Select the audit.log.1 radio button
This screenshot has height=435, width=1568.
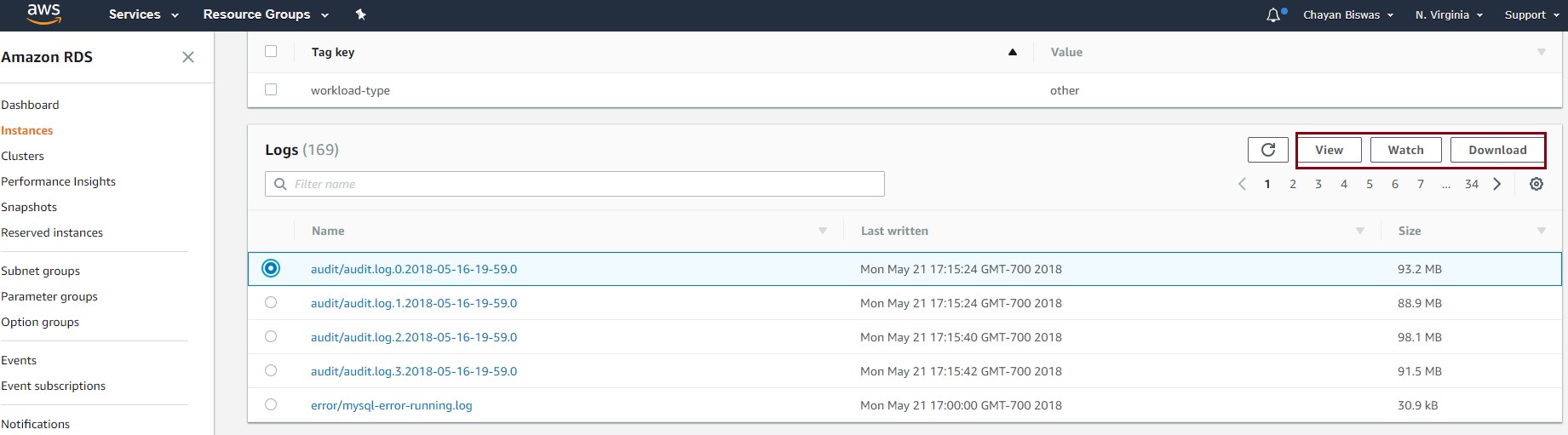[271, 302]
